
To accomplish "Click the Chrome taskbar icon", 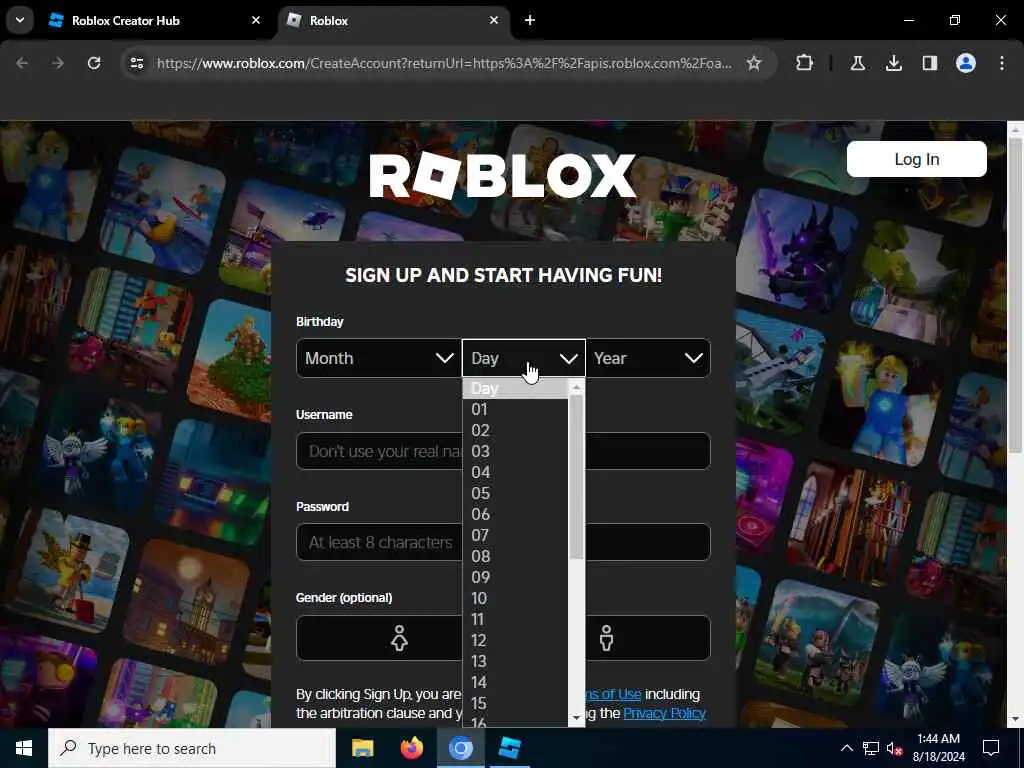I will 460,748.
